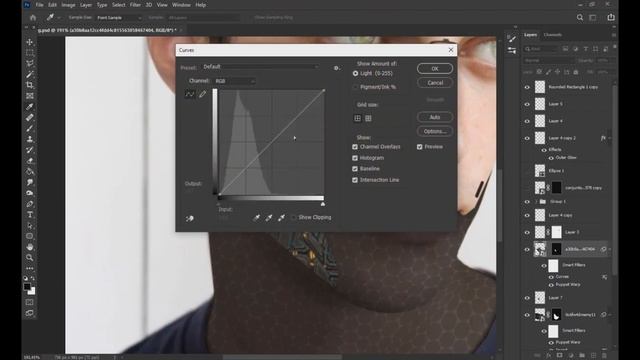Open the Filter menu
Viewport: 640px width, 360px height.
(x=135, y=5)
